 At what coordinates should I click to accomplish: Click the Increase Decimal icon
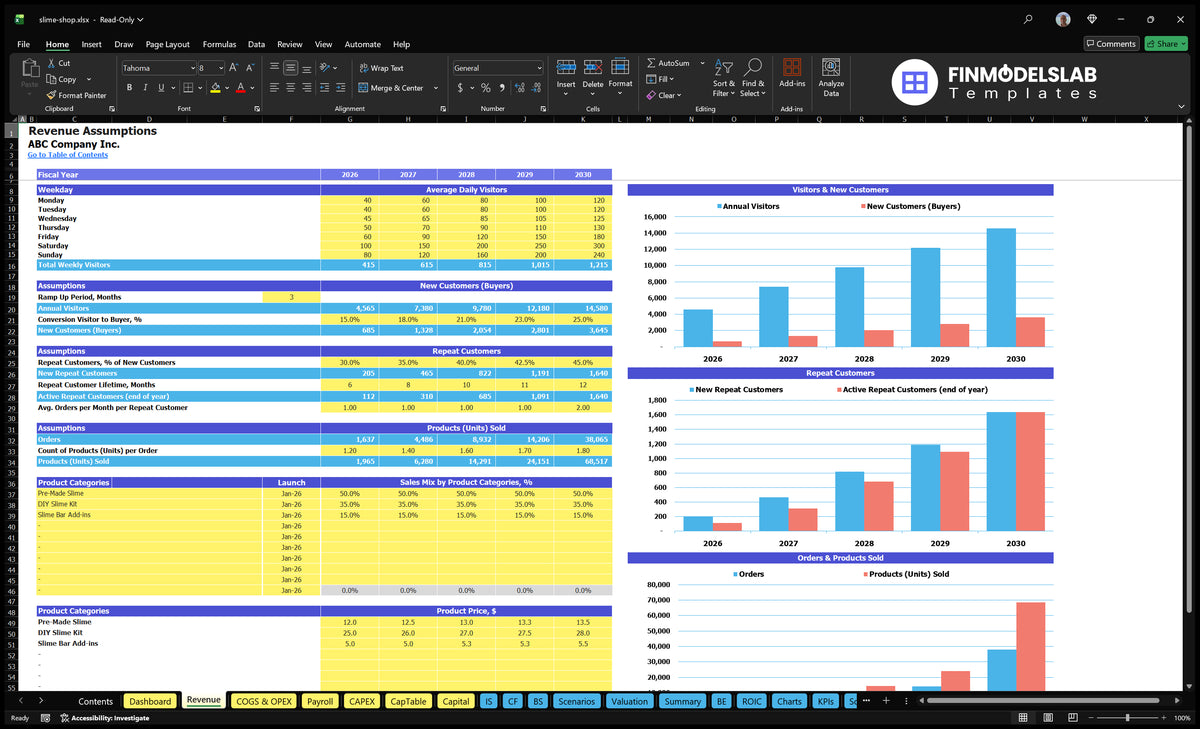point(521,88)
